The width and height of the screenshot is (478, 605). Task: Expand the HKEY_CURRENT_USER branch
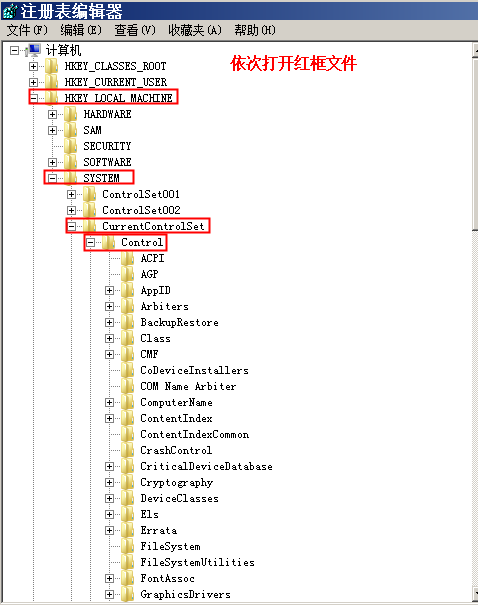click(34, 82)
